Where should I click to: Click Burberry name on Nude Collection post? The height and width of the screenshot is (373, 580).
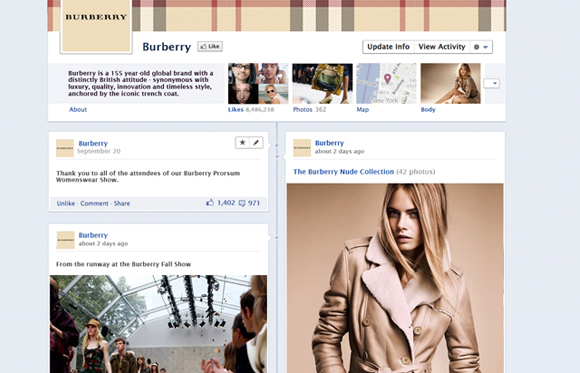click(x=329, y=143)
